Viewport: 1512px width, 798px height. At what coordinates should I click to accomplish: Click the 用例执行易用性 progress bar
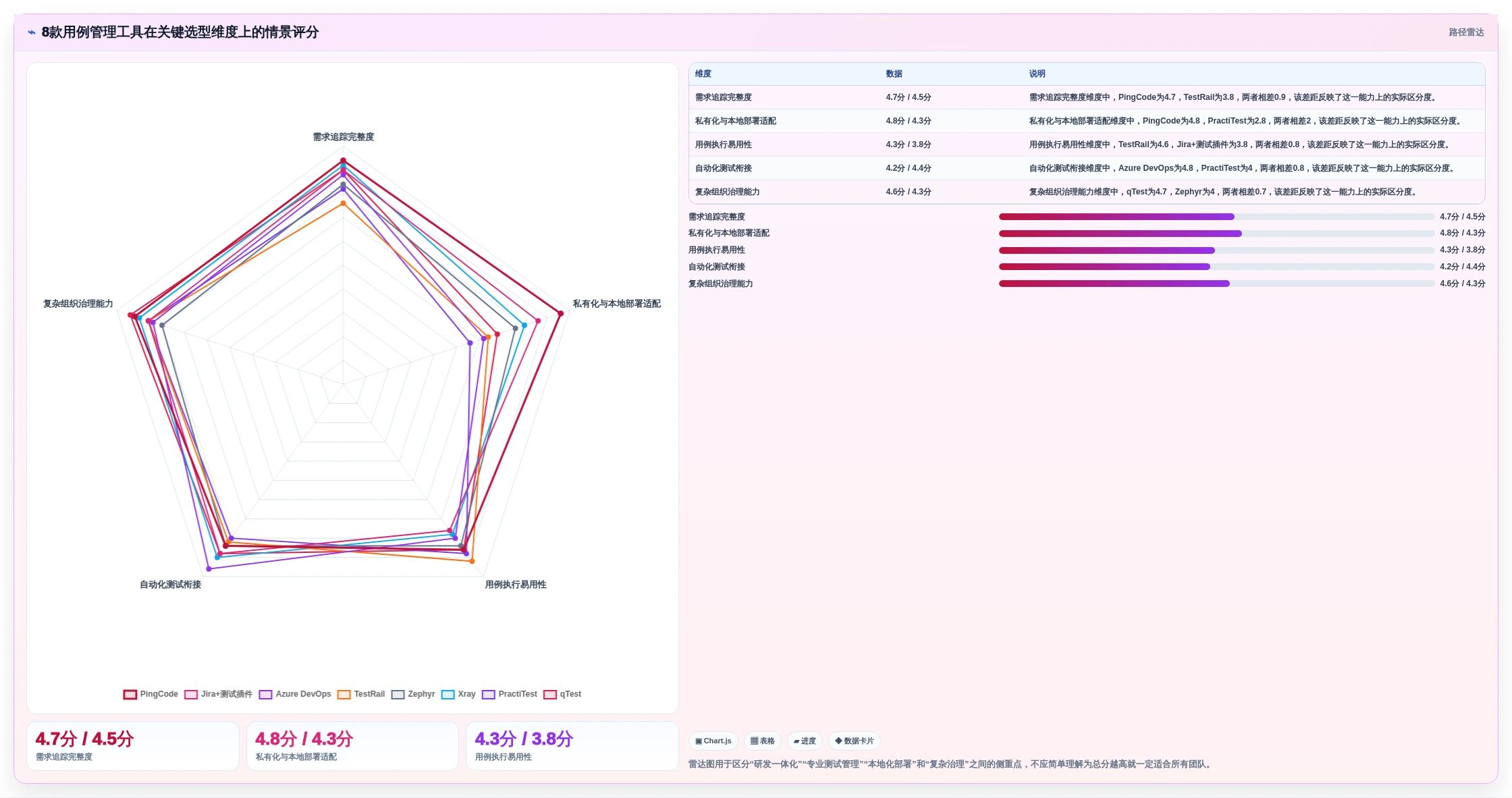coord(1216,250)
